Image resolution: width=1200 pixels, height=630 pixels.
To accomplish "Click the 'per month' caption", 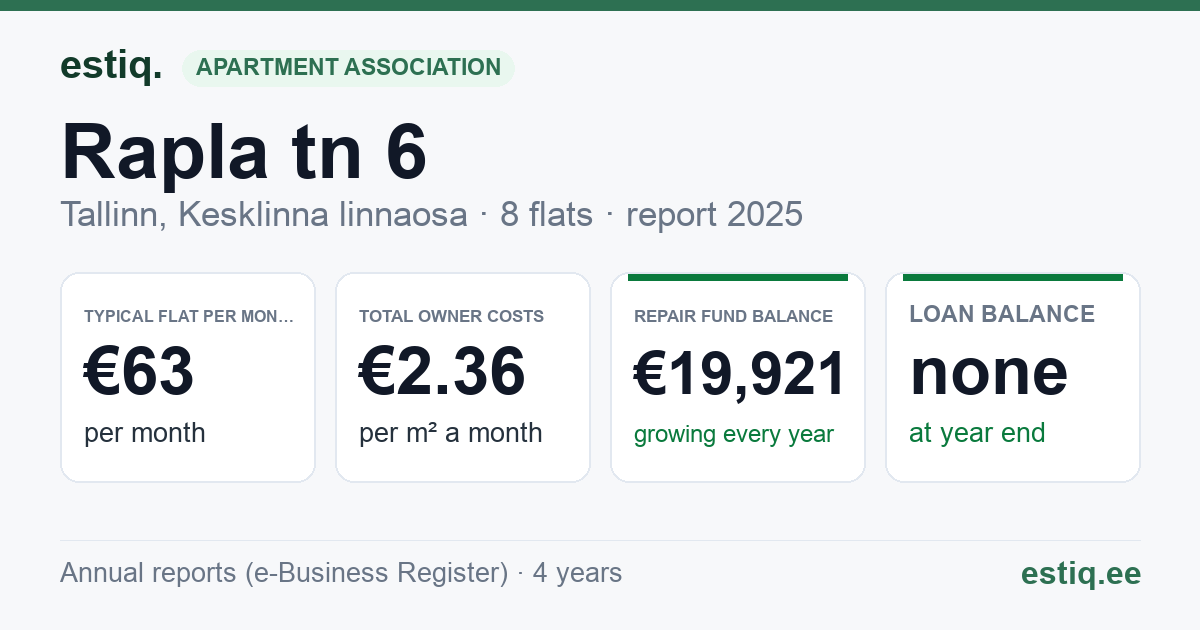I will 145,433.
